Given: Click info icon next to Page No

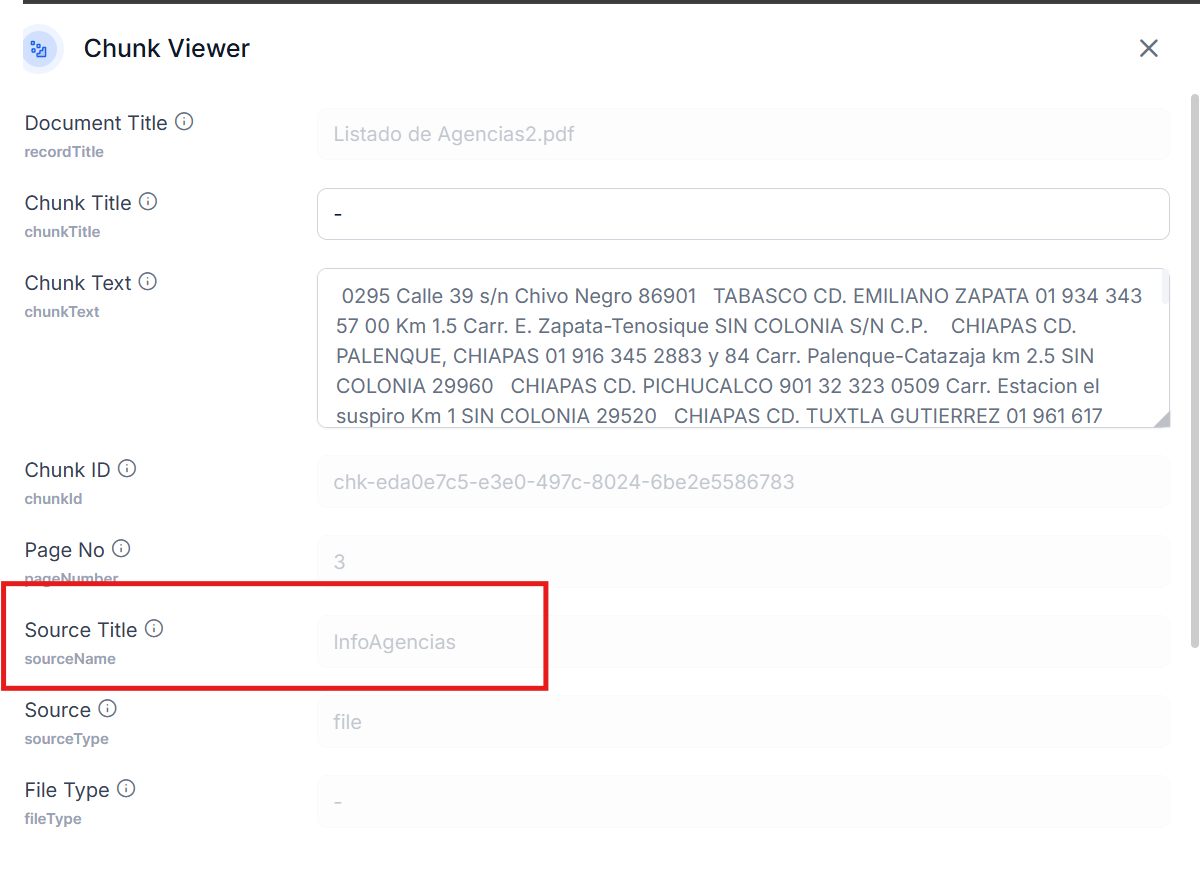Looking at the screenshot, I should click(x=121, y=549).
